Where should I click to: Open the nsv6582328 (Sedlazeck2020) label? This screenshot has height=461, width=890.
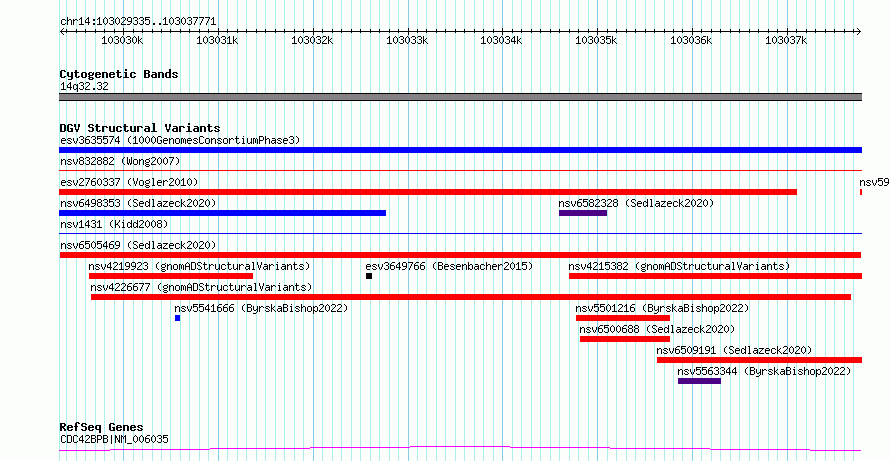point(636,203)
